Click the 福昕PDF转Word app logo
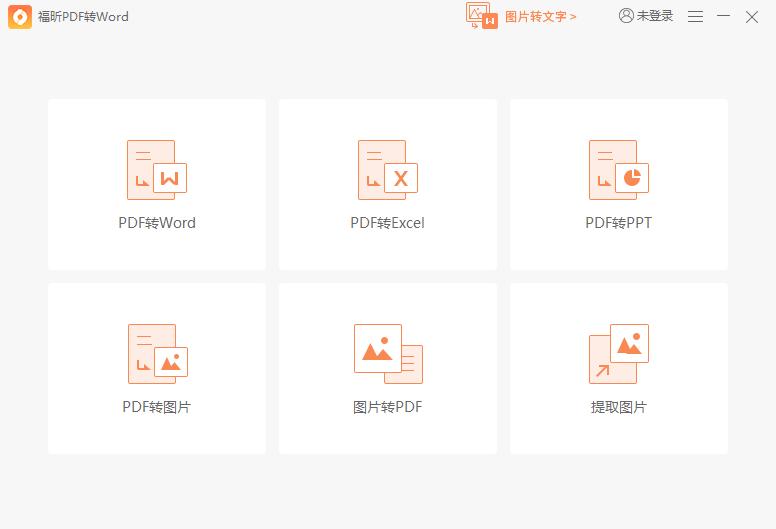The height and width of the screenshot is (529, 776). coord(20,17)
